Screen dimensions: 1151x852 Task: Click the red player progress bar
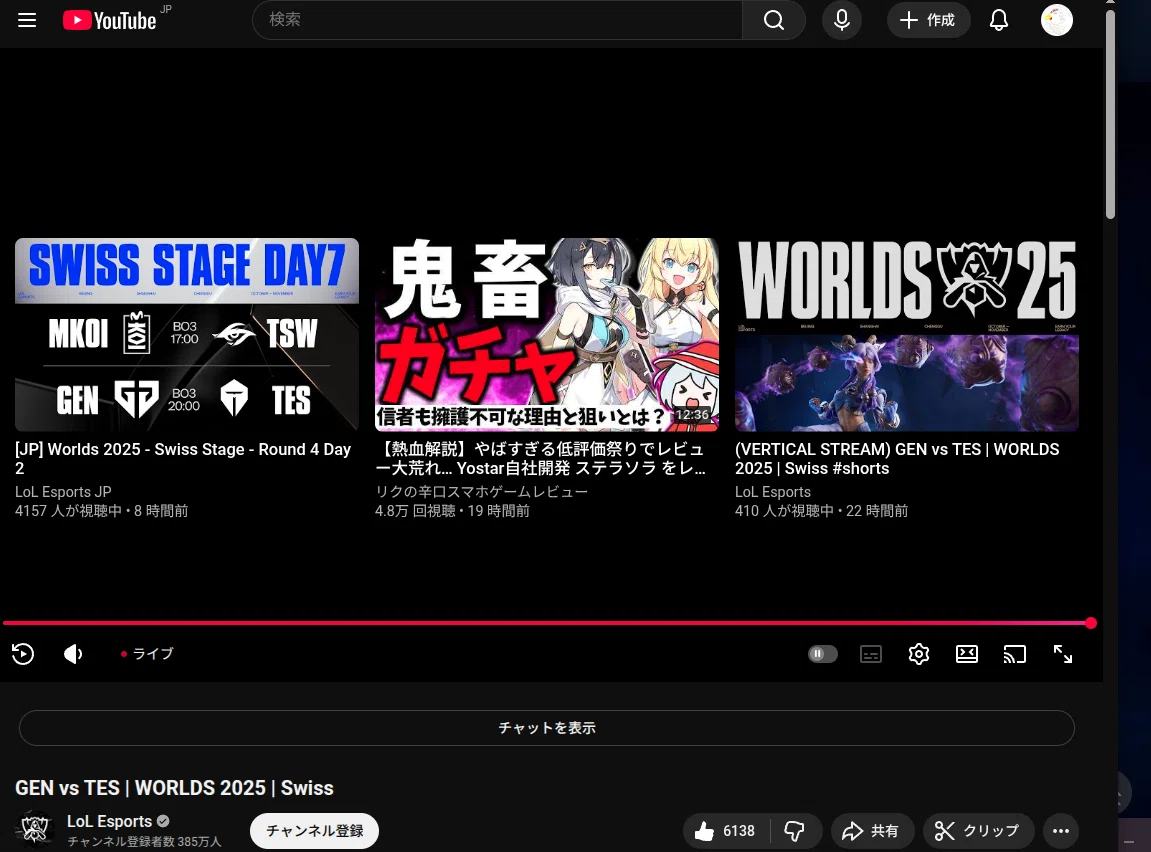tap(546, 623)
